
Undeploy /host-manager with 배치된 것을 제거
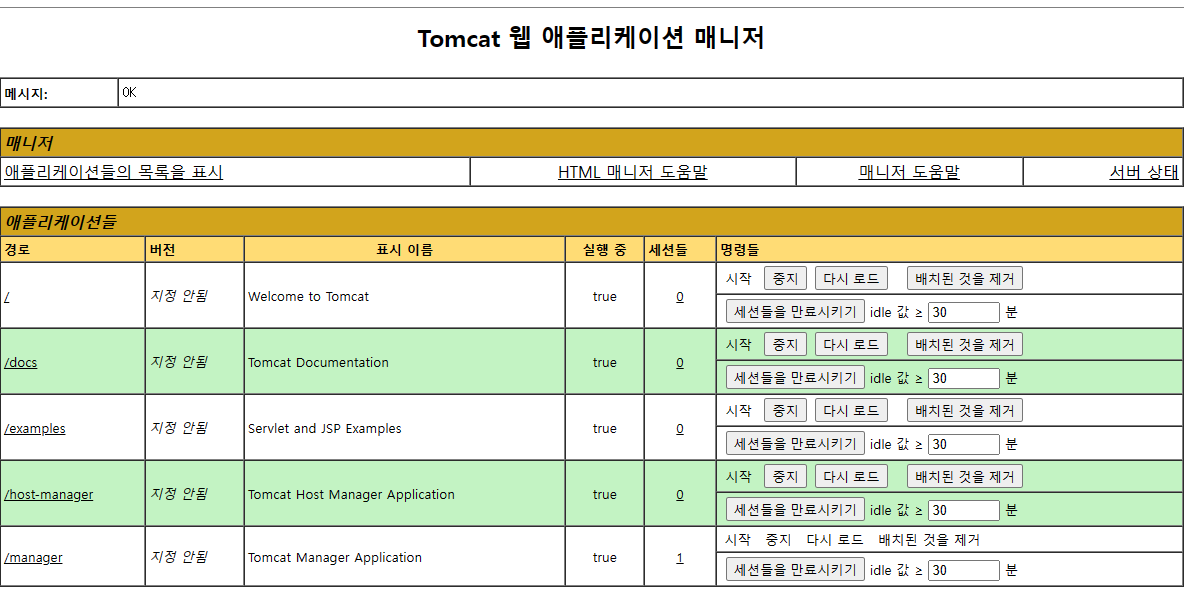(x=965, y=476)
